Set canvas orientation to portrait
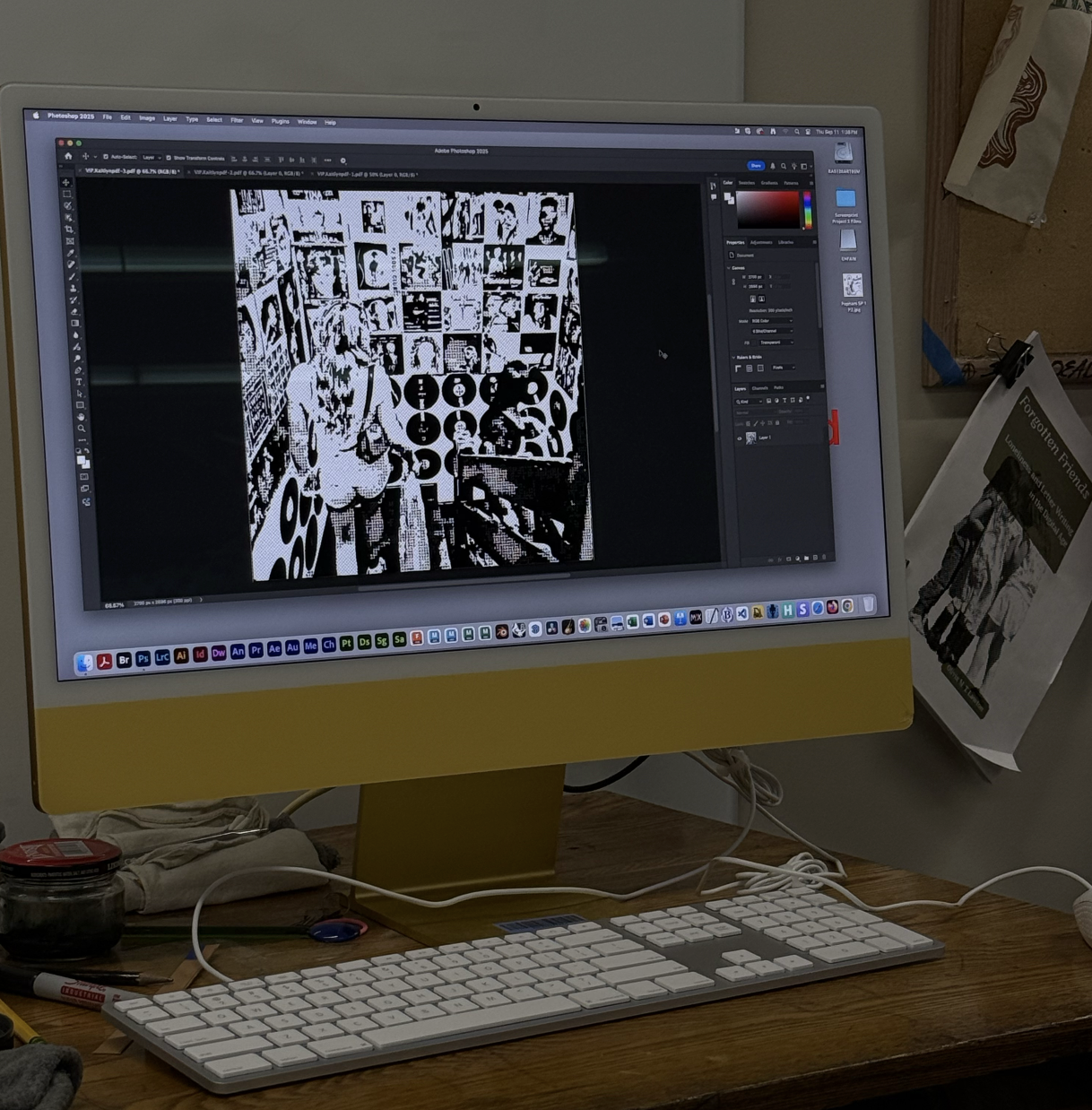The image size is (1092, 1110). point(753,299)
